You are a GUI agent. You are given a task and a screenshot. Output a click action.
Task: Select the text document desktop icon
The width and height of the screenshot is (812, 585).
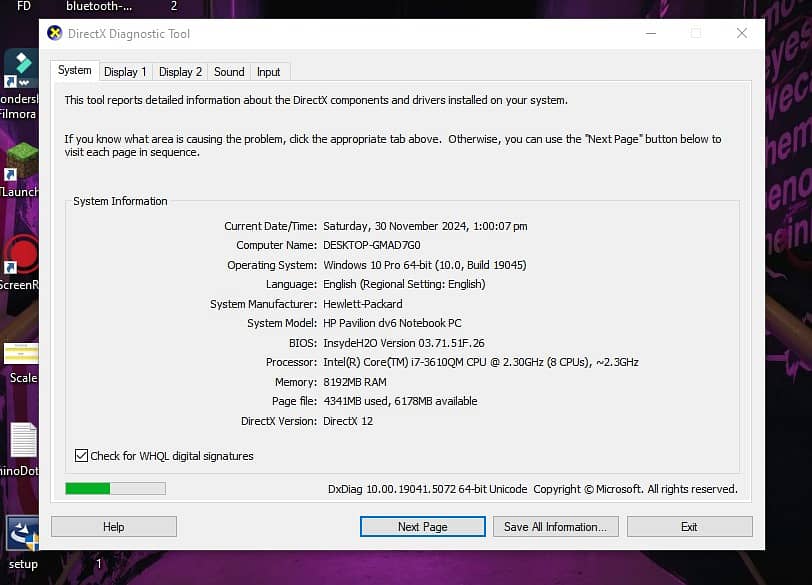23,440
